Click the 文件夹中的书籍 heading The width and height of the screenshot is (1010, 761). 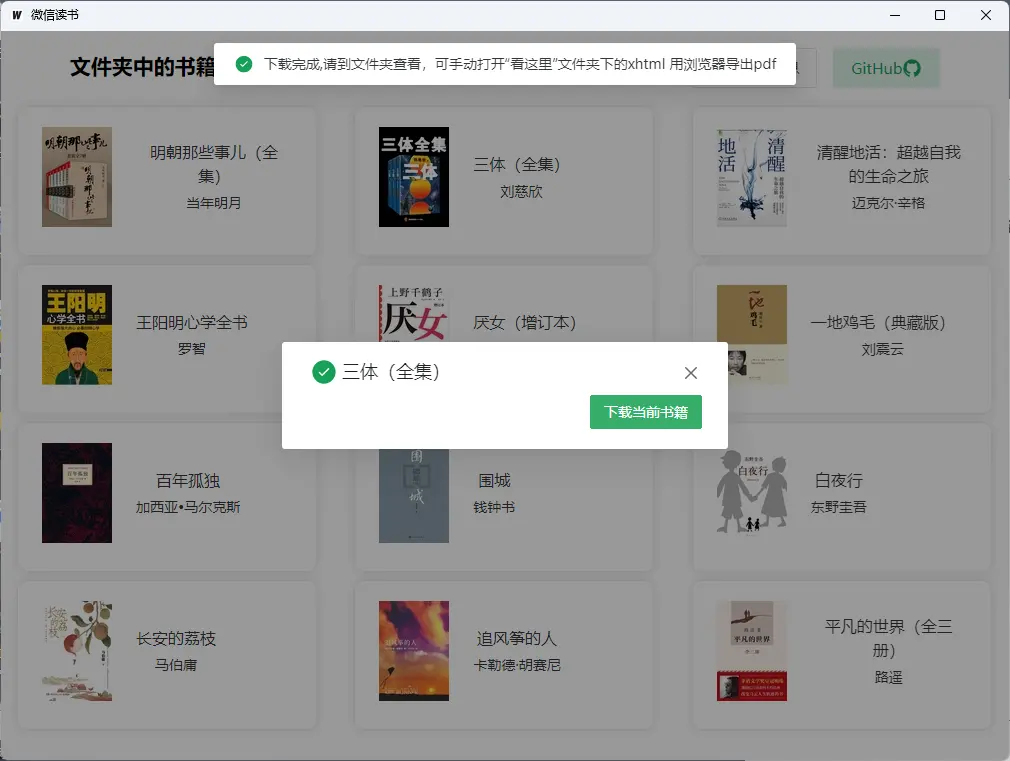coord(142,67)
